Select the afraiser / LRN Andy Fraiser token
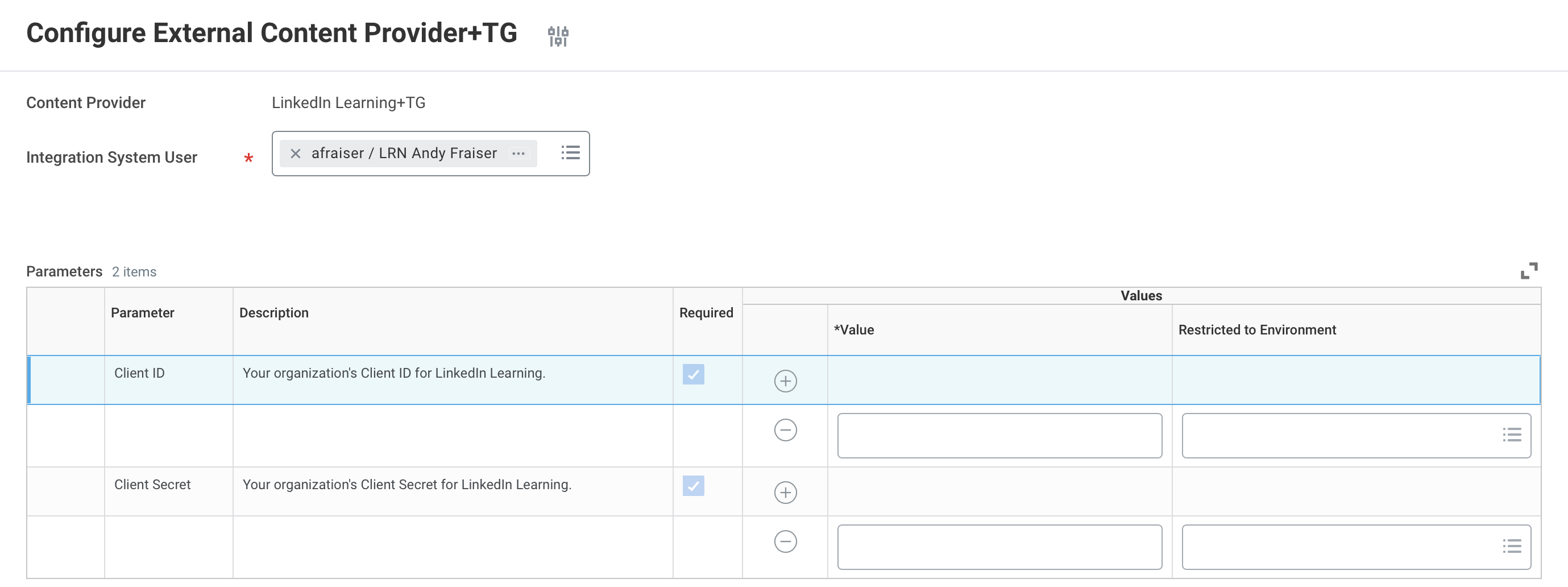Viewport: 1568px width, 587px height. (x=404, y=153)
